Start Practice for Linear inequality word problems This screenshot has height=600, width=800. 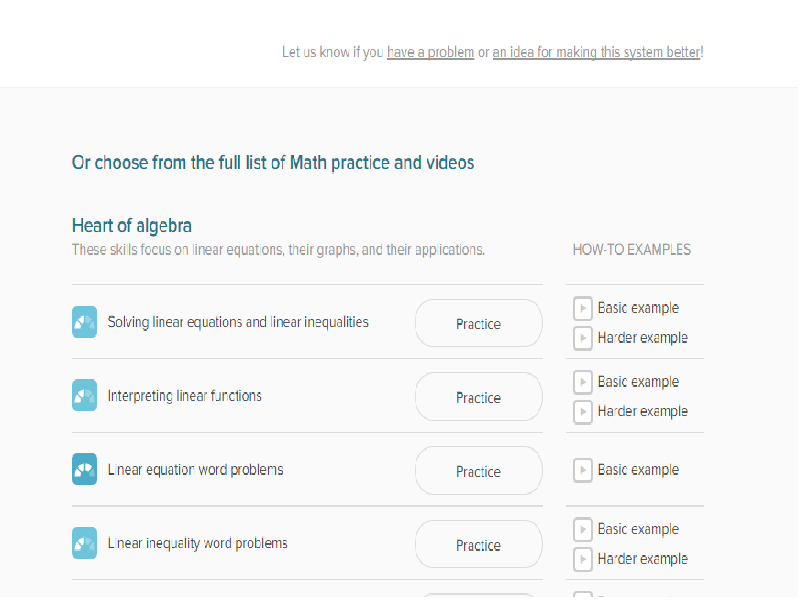coord(479,544)
